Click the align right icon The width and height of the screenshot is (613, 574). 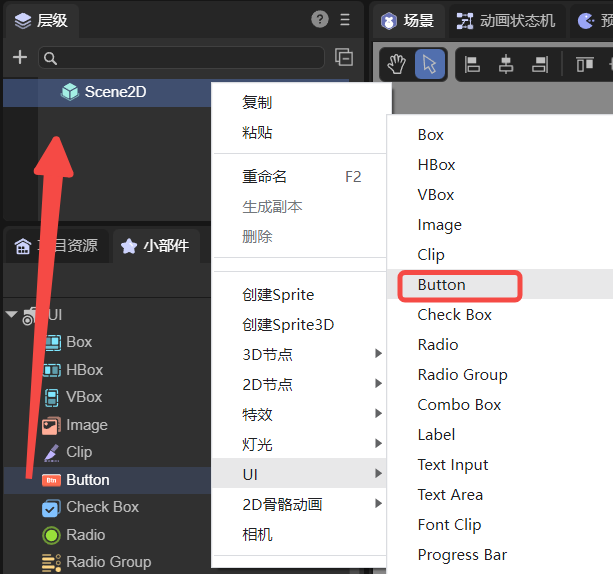pyautogui.click(x=540, y=64)
